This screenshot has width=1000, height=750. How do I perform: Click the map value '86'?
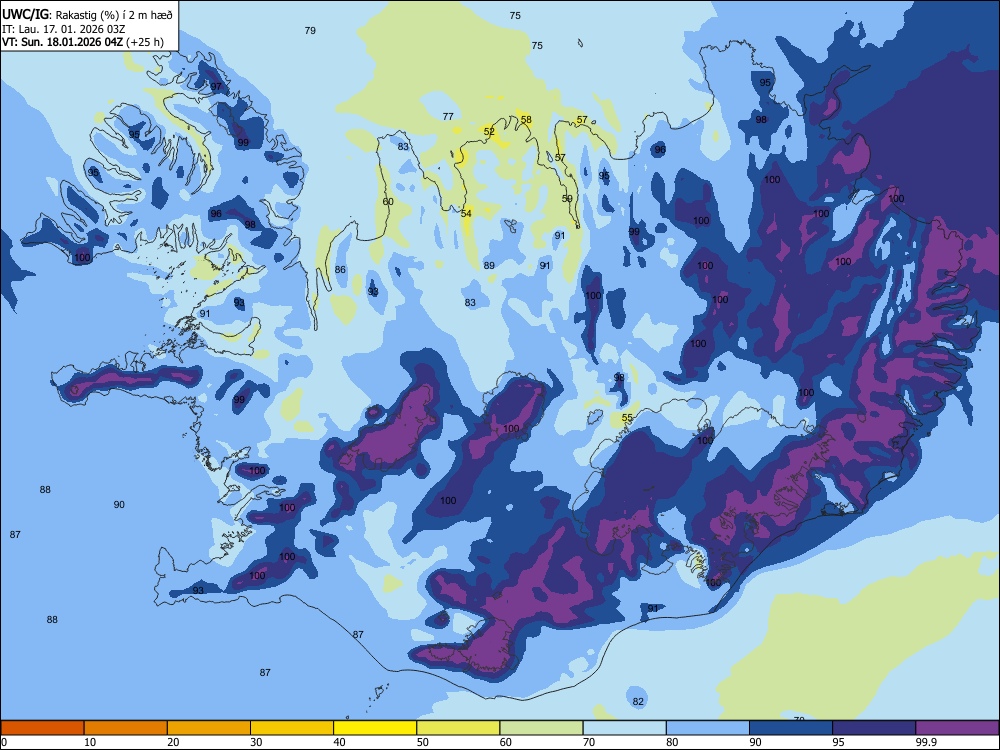click(x=341, y=269)
